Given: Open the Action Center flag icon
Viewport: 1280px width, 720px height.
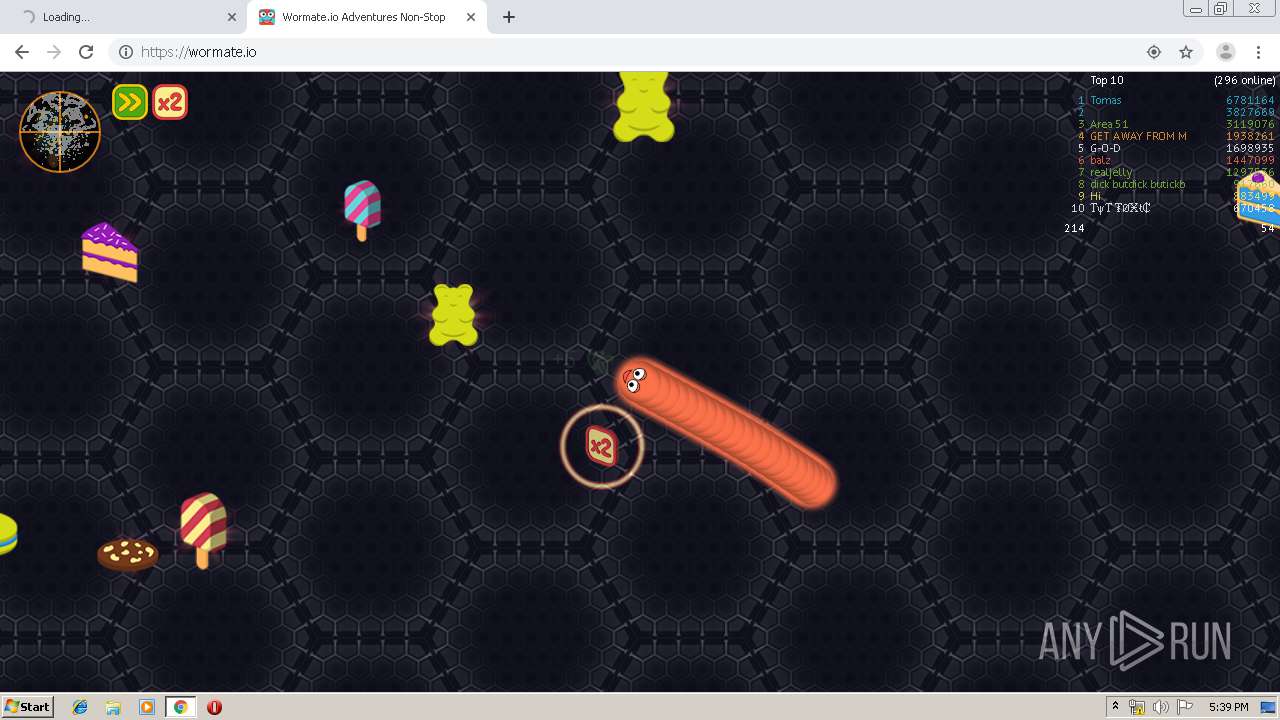Looking at the screenshot, I should (x=1185, y=707).
